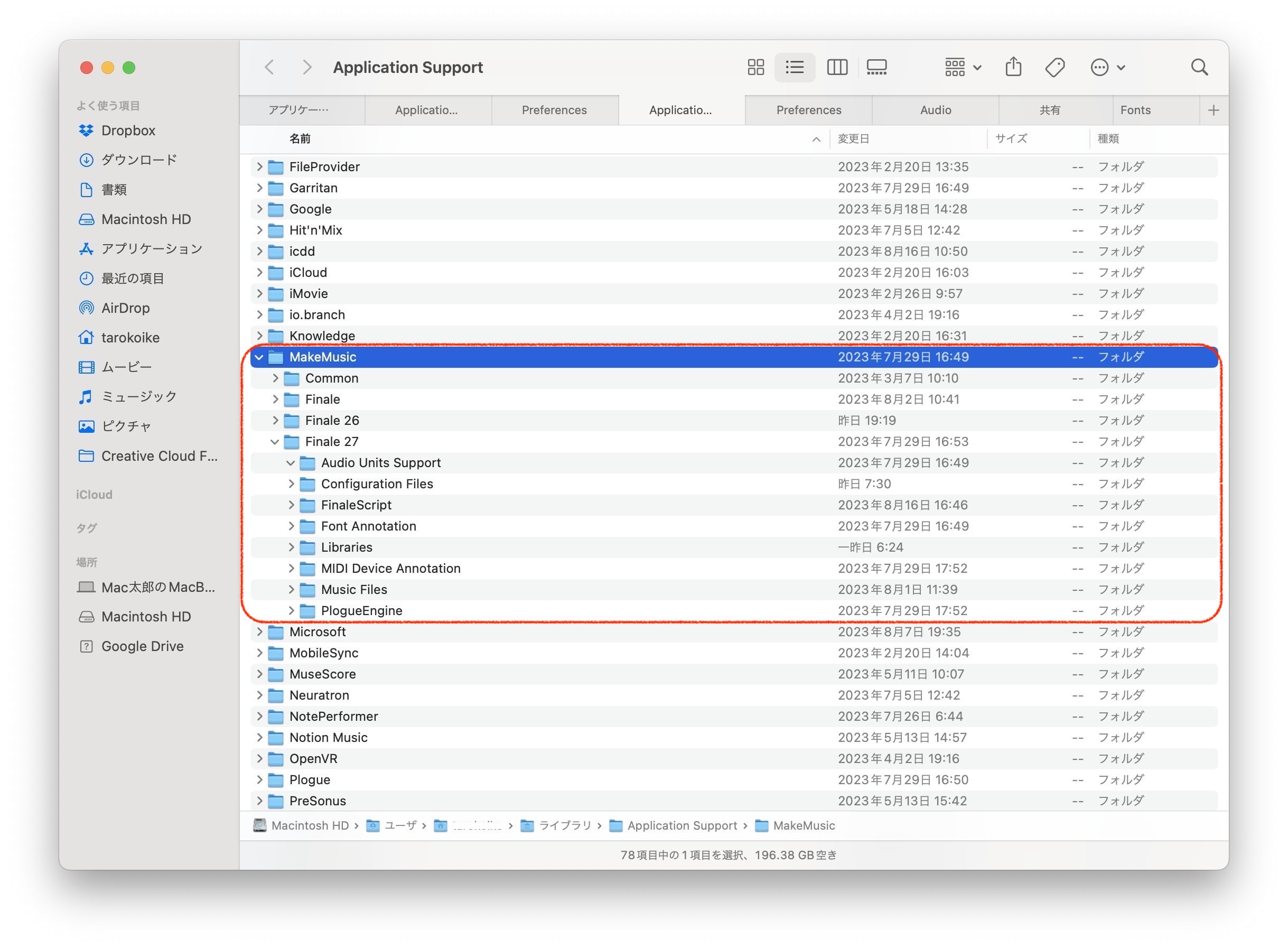Open Macintosh HD under favorites
1288x948 pixels.
146,219
